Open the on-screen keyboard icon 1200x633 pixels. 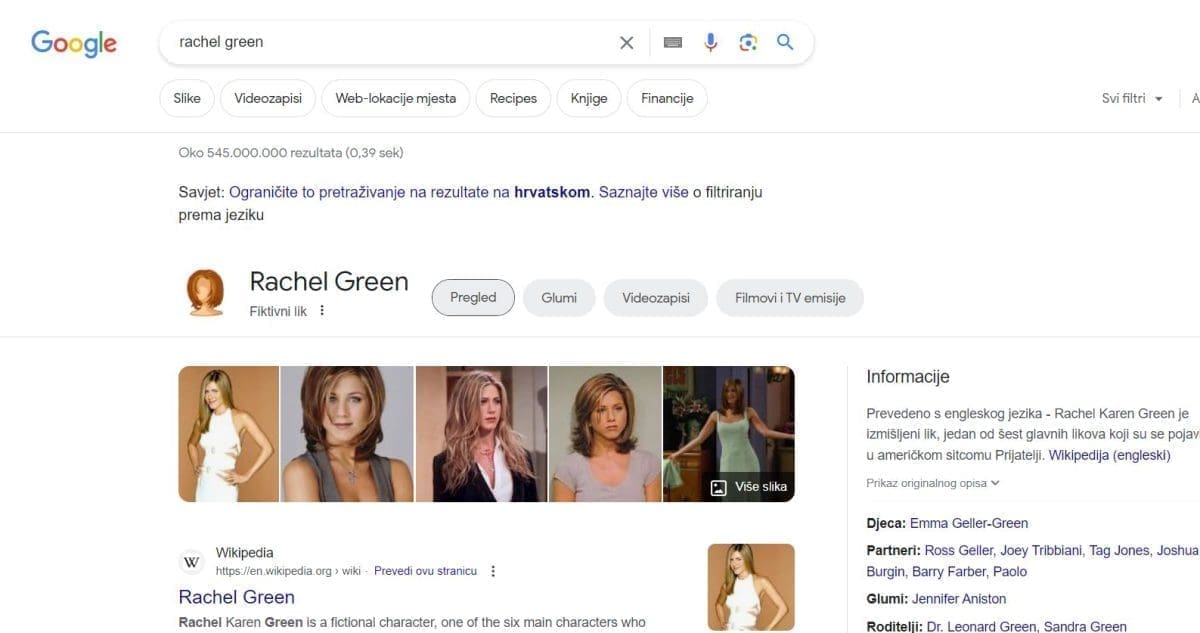[x=672, y=42]
